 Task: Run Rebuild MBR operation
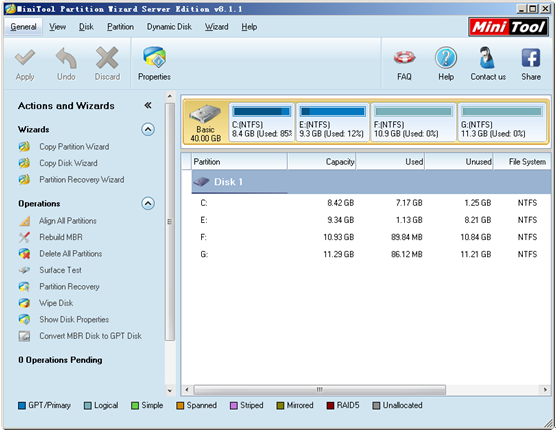coord(61,237)
